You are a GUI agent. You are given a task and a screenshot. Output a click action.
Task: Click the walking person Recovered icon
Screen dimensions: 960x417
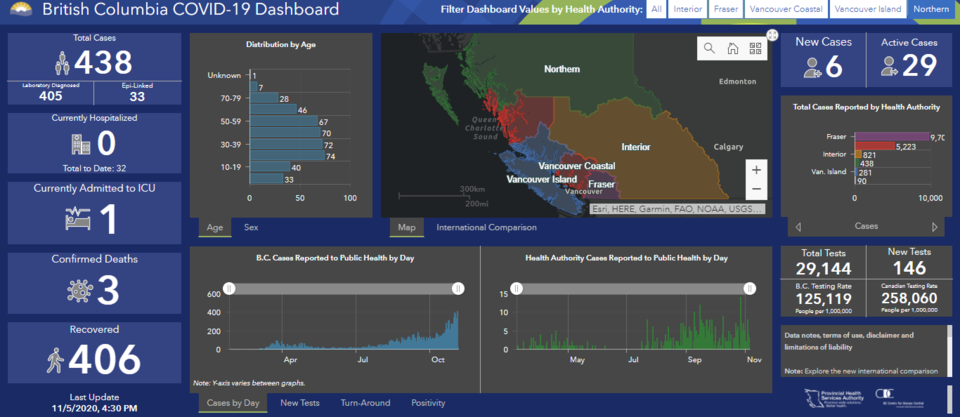[55, 360]
